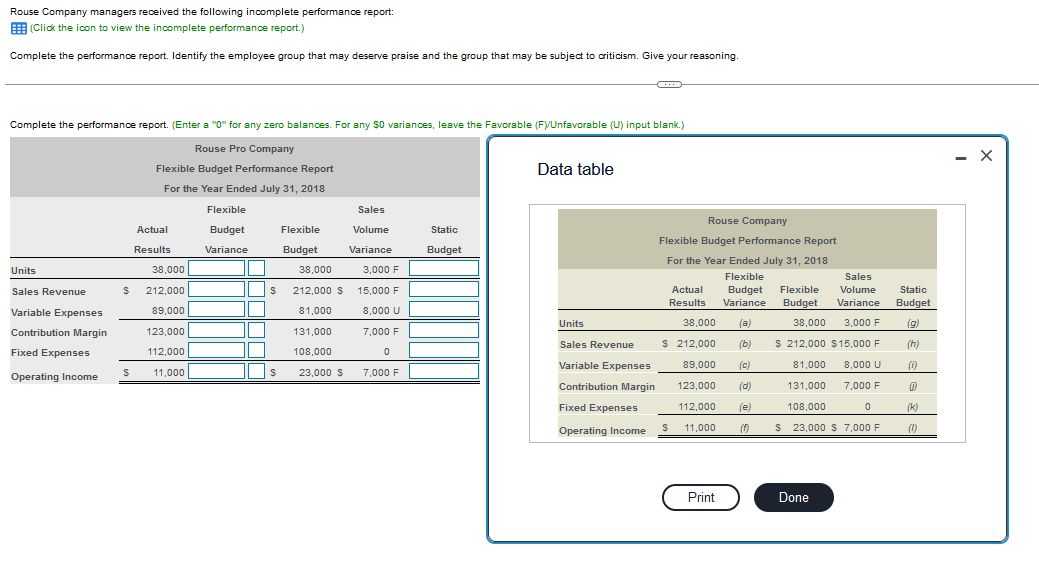Viewport: 1039px width, 572px height.
Task: Select Contribution Margin flexible budget variance amount field
Action: pyautogui.click(x=217, y=330)
